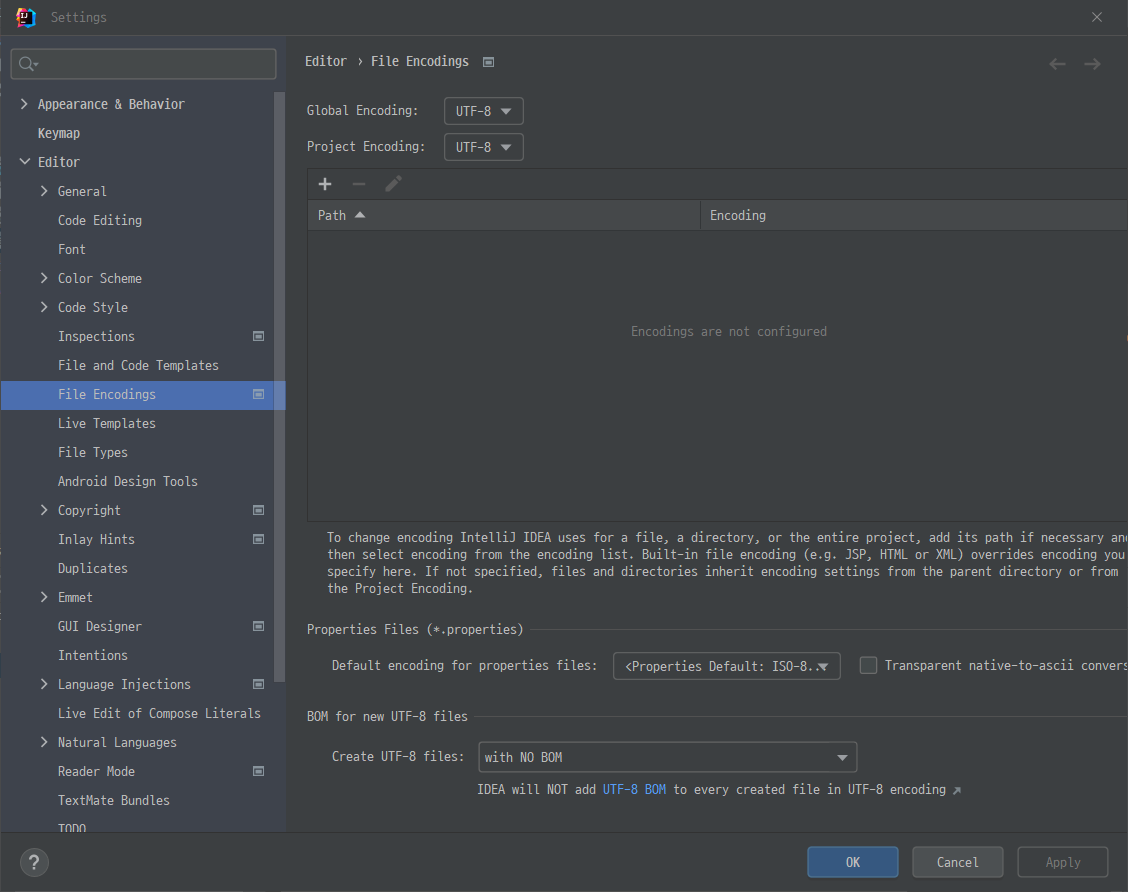Click the project icon in Inlay Hints row

258,539
